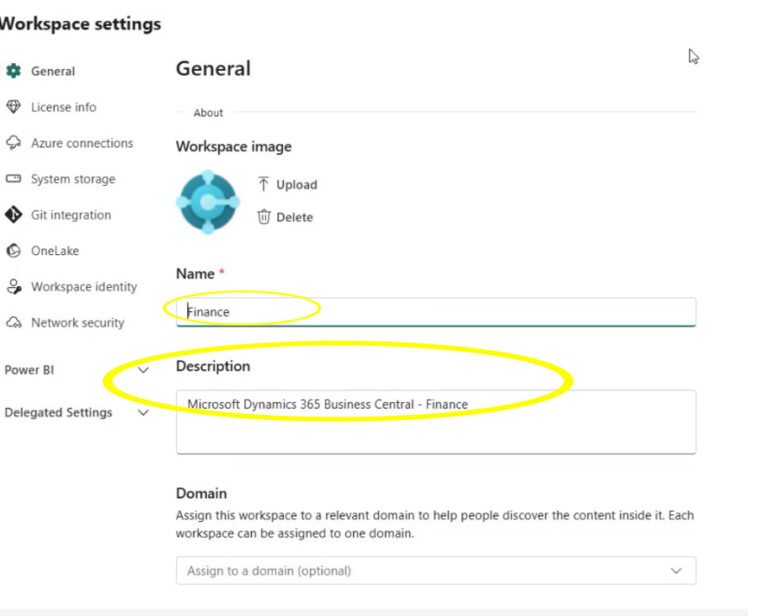This screenshot has width=768, height=616.
Task: Open Git integration settings
Action: [71, 214]
